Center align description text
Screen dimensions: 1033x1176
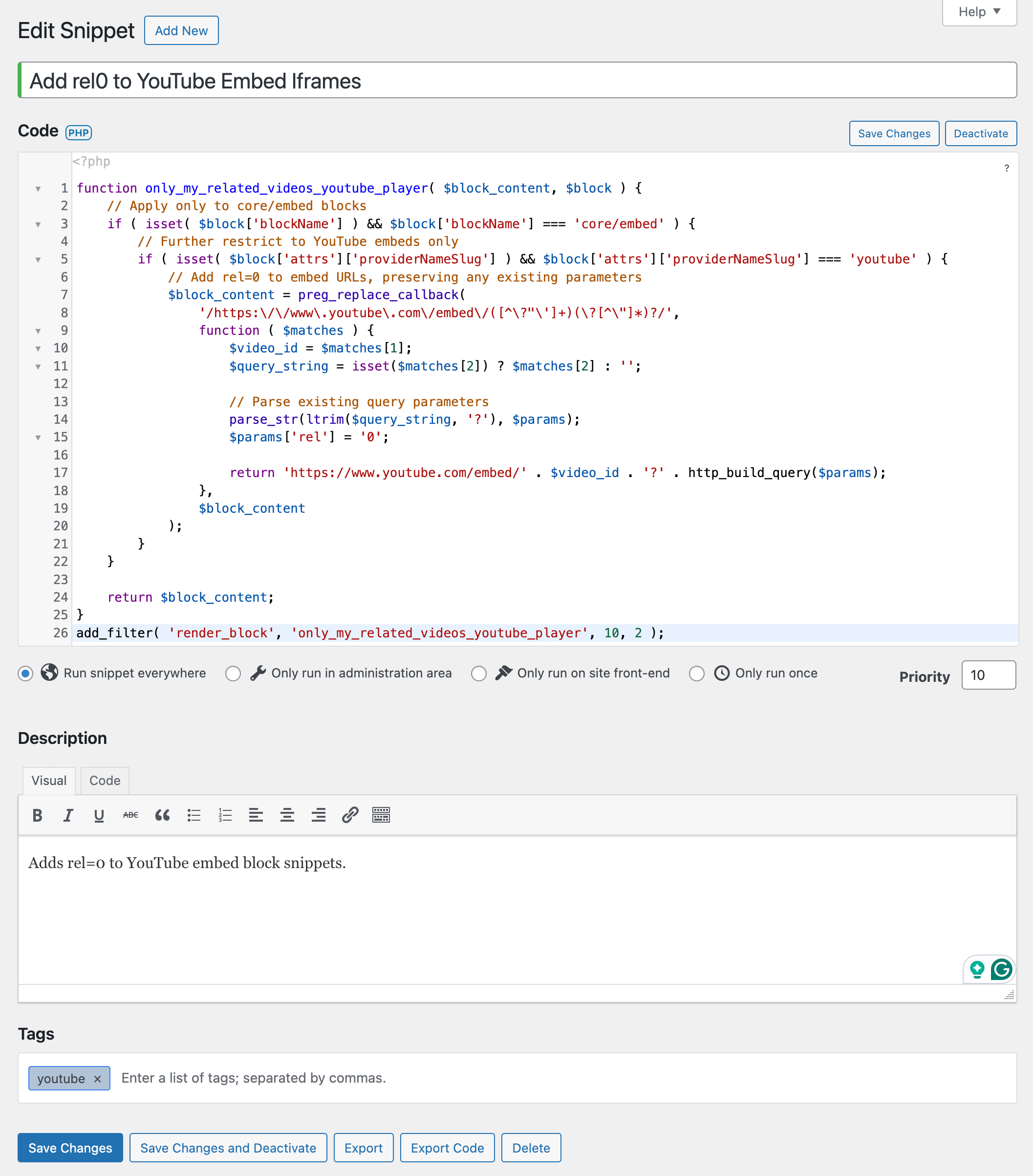coord(287,815)
